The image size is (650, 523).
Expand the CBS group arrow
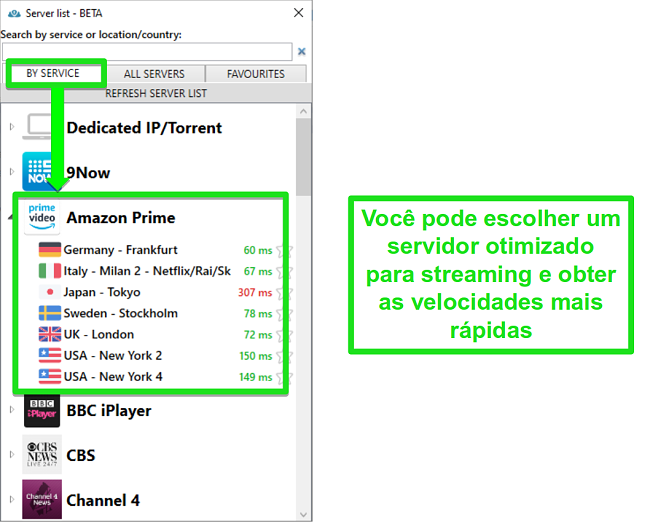[x=12, y=454]
